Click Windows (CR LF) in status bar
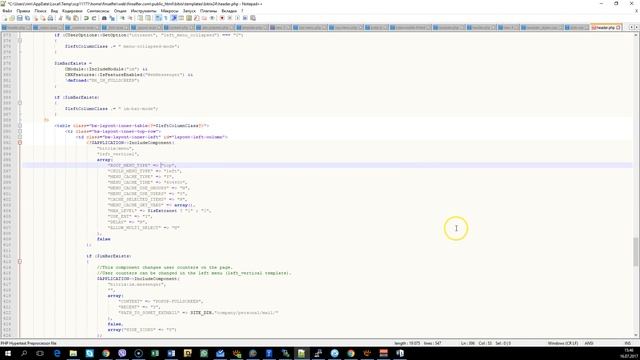Viewport: 640px width, 360px height. (x=562, y=343)
